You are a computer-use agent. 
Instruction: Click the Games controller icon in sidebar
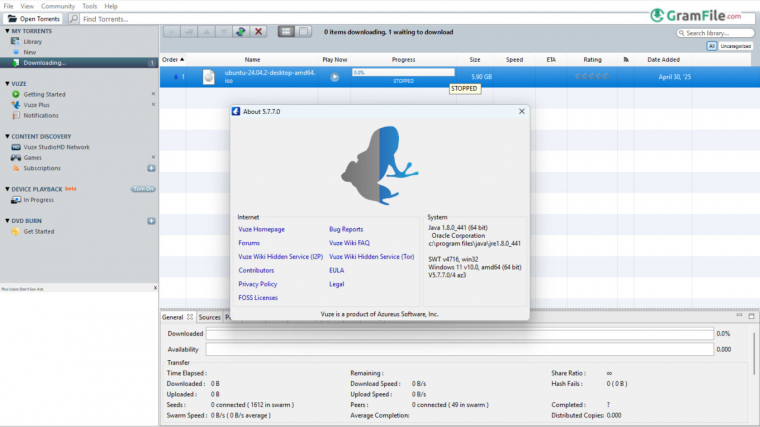(x=16, y=157)
